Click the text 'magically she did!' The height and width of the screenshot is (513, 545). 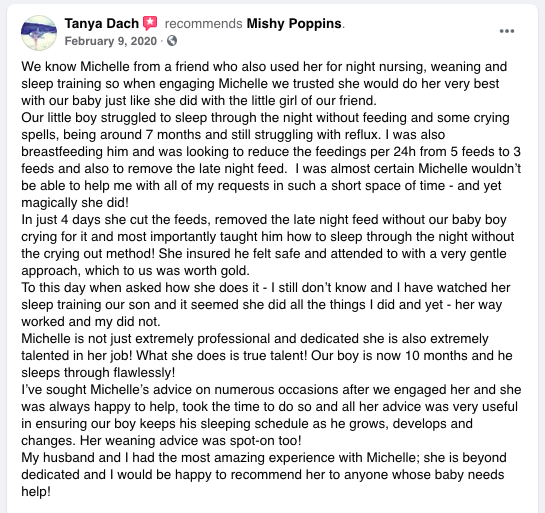[x=75, y=203]
